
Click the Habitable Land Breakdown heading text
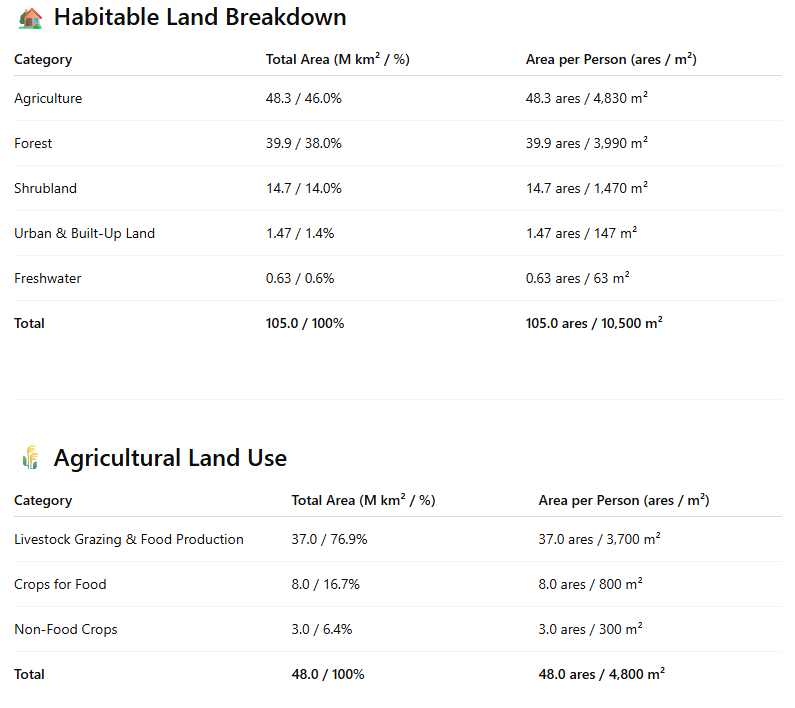(x=200, y=17)
